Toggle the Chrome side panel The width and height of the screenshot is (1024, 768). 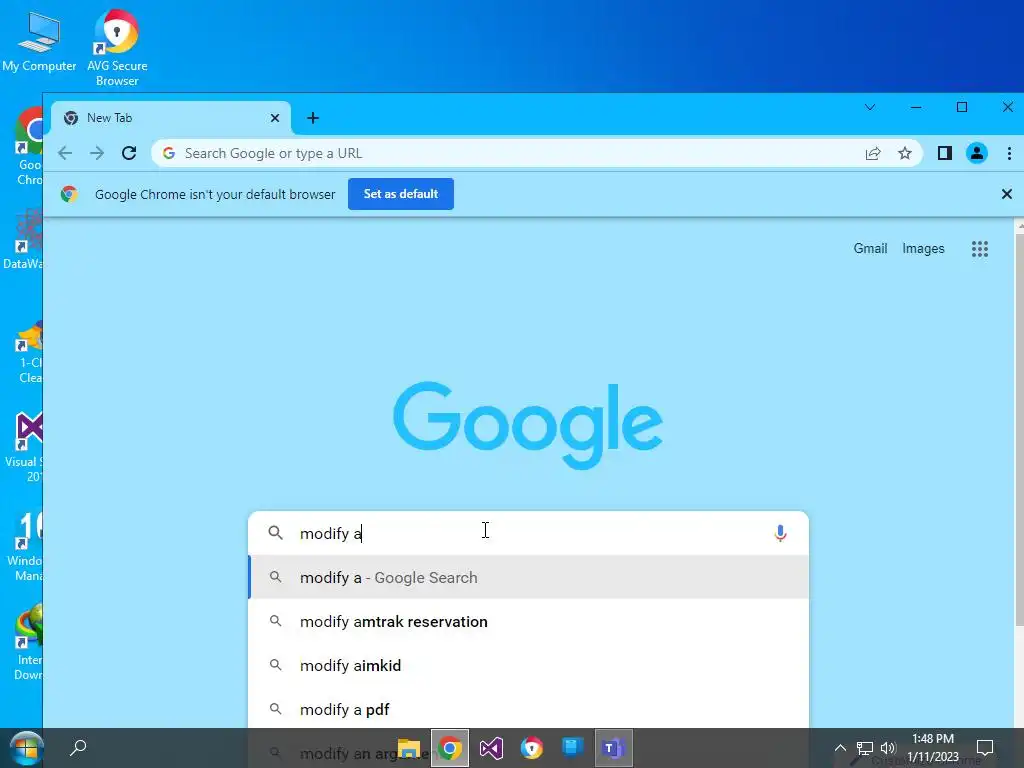click(x=944, y=153)
